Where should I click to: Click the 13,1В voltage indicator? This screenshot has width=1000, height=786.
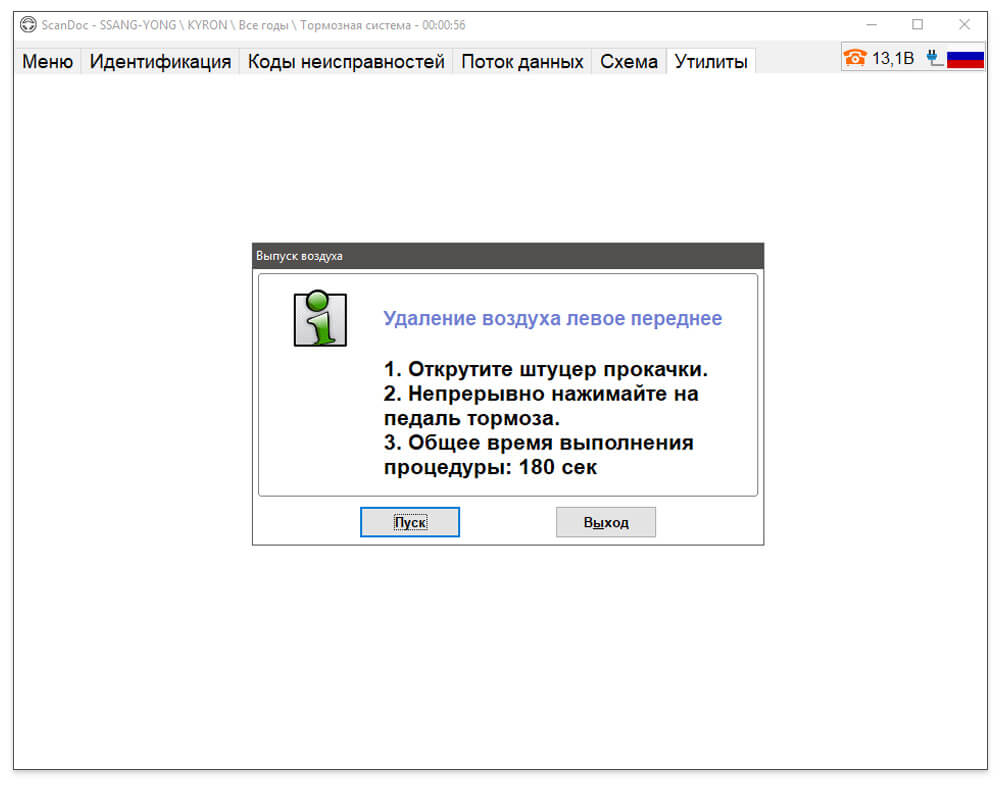(x=893, y=58)
